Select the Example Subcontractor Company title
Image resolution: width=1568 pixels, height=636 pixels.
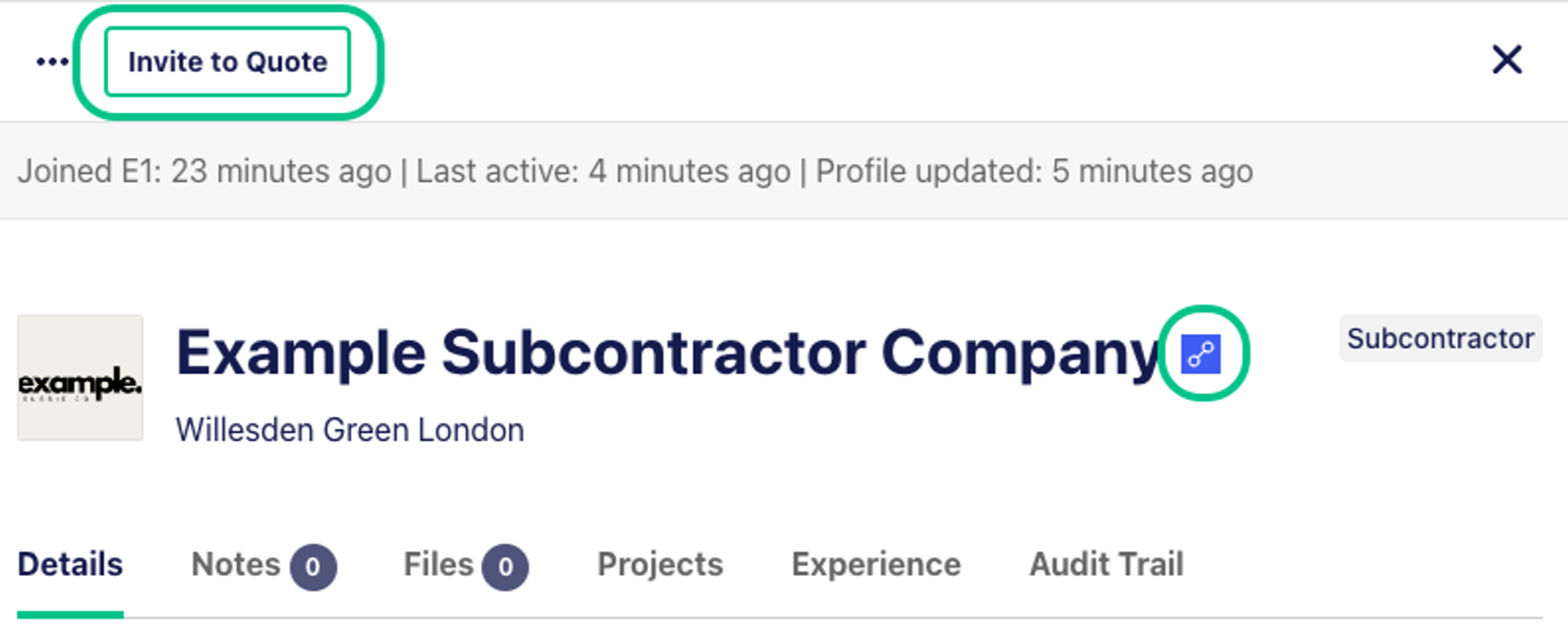(669, 353)
